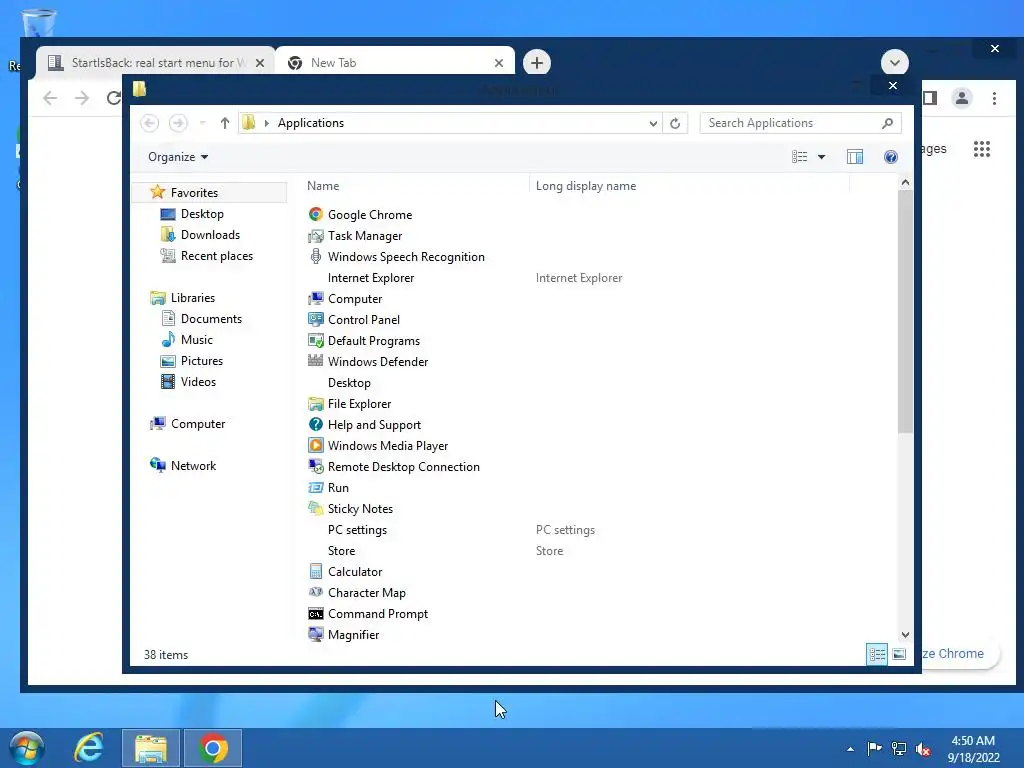The height and width of the screenshot is (768, 1024).
Task: Open a new Chrome tab
Action: click(x=536, y=63)
